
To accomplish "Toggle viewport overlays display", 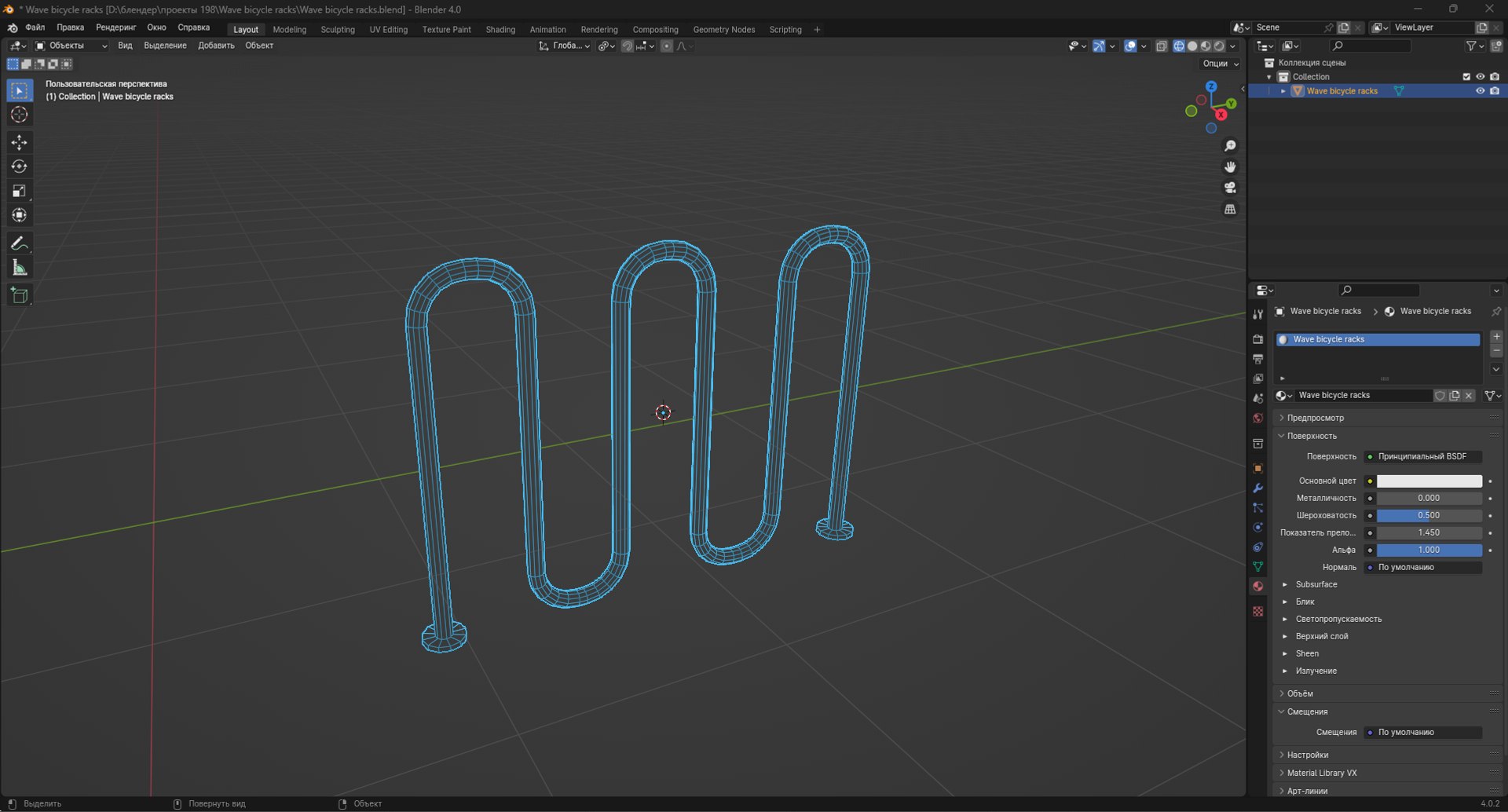I will (1129, 46).
